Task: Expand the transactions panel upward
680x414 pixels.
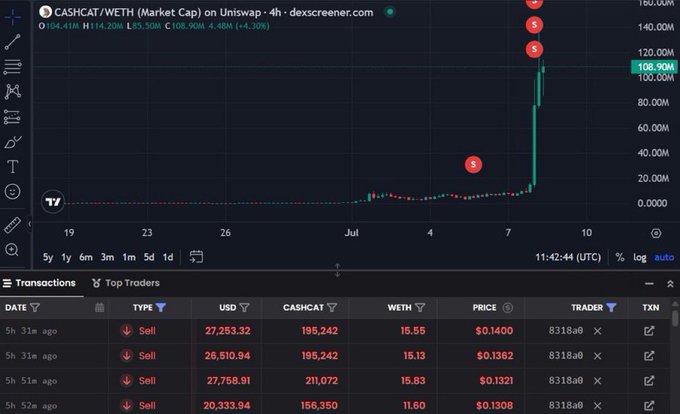Action: point(670,284)
